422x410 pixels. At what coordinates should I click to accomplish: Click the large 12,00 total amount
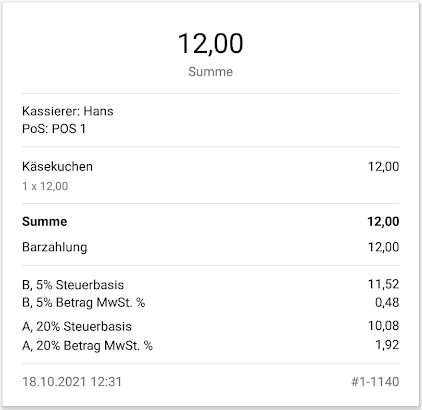[x=210, y=44]
